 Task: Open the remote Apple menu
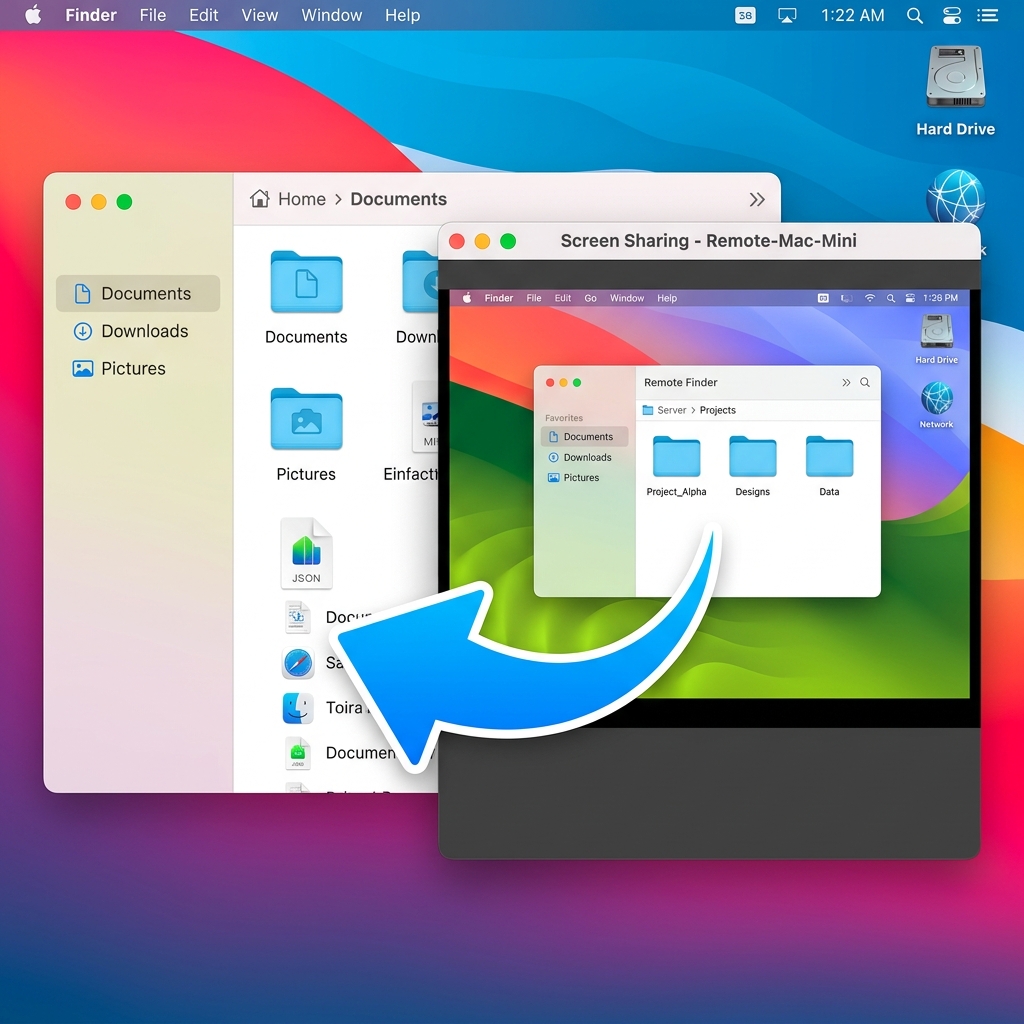[467, 298]
